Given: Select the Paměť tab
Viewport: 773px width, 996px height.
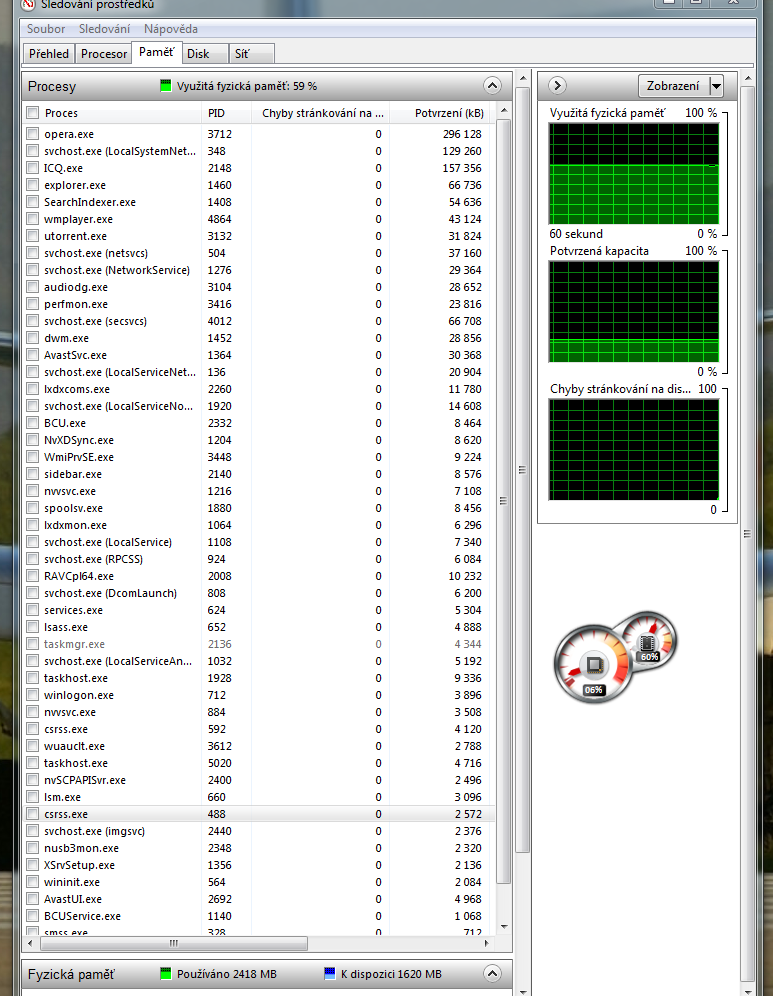Looking at the screenshot, I should pyautogui.click(x=156, y=52).
